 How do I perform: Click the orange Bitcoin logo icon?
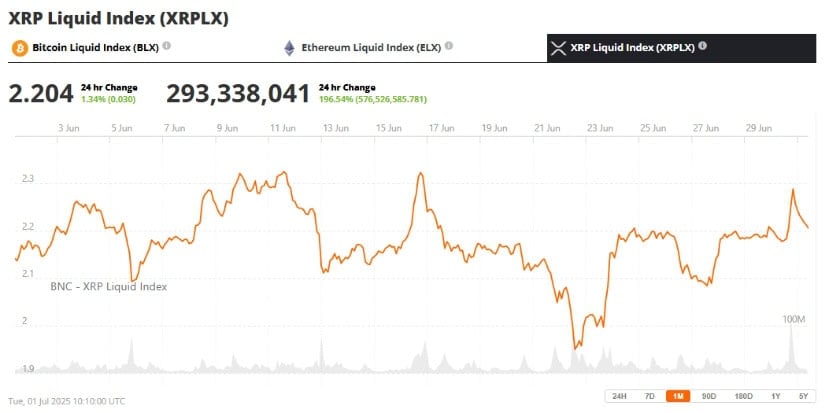click(20, 48)
